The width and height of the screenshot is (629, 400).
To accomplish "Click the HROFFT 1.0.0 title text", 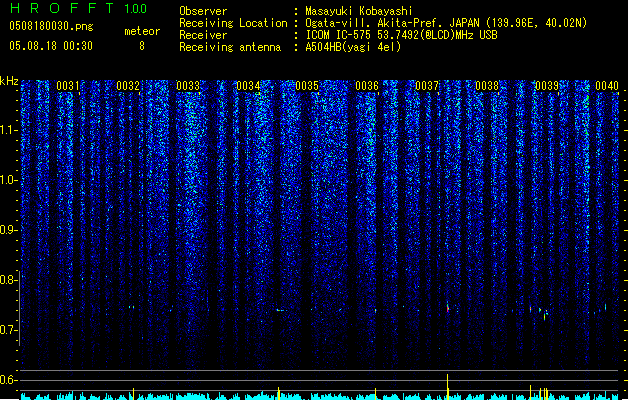I will (79, 8).
